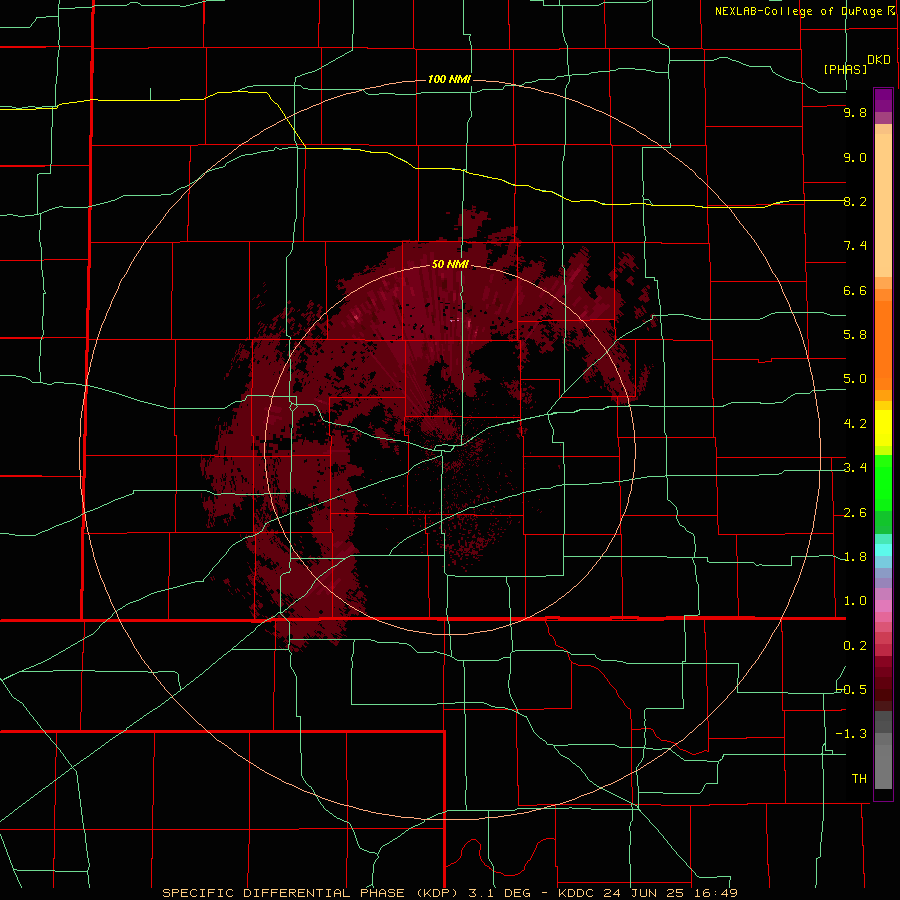Select the 1.0 scale value

click(x=855, y=601)
